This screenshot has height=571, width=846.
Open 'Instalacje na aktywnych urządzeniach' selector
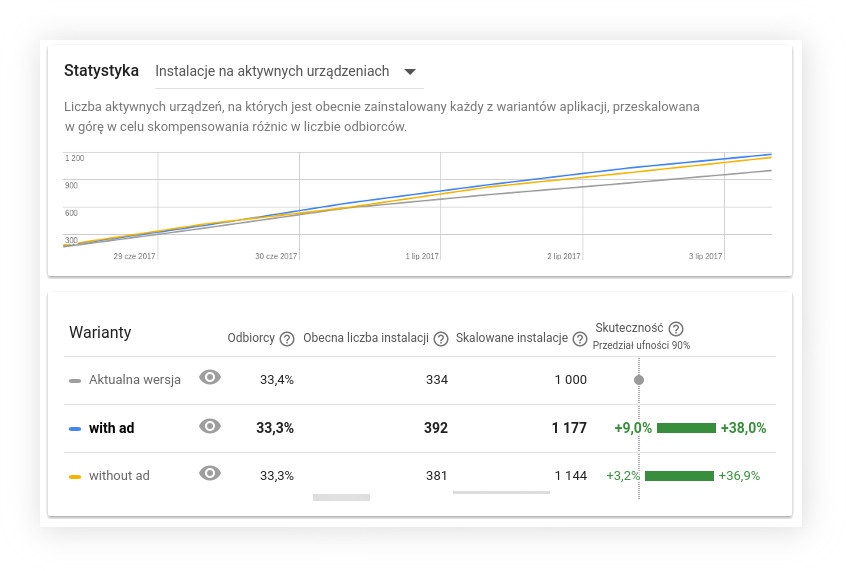(x=289, y=72)
